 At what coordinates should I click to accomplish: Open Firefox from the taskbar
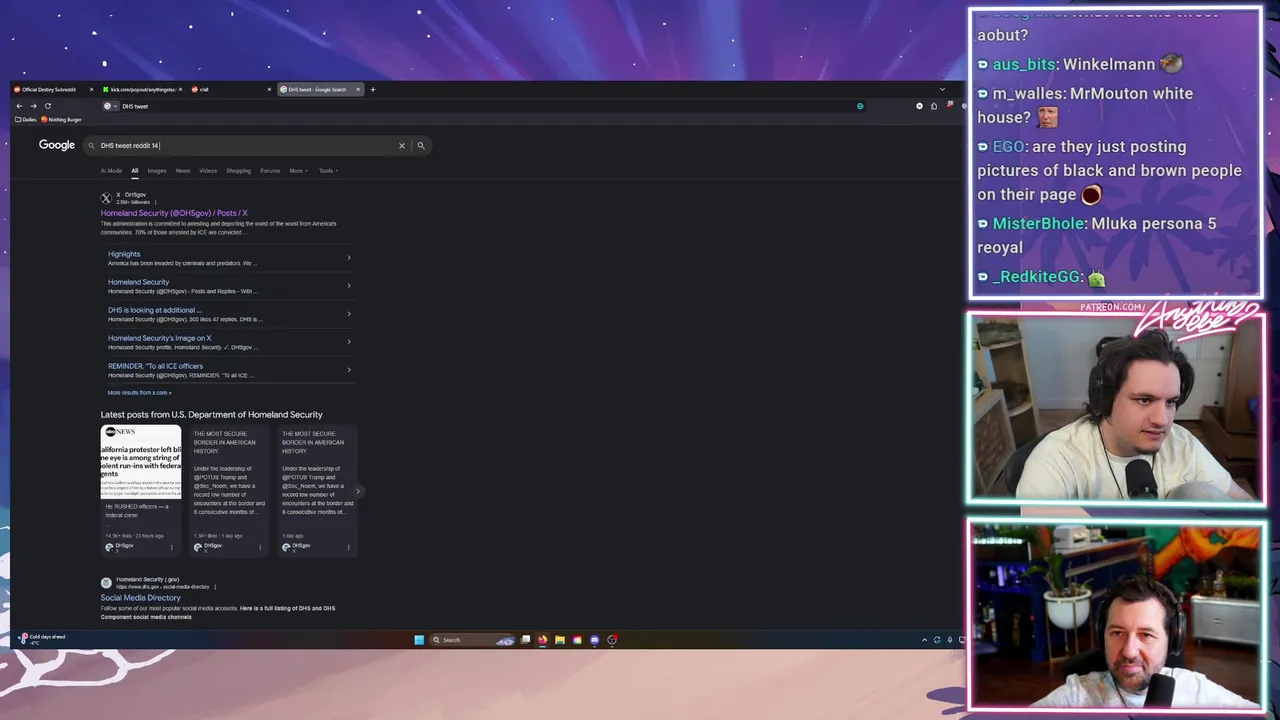pos(542,640)
